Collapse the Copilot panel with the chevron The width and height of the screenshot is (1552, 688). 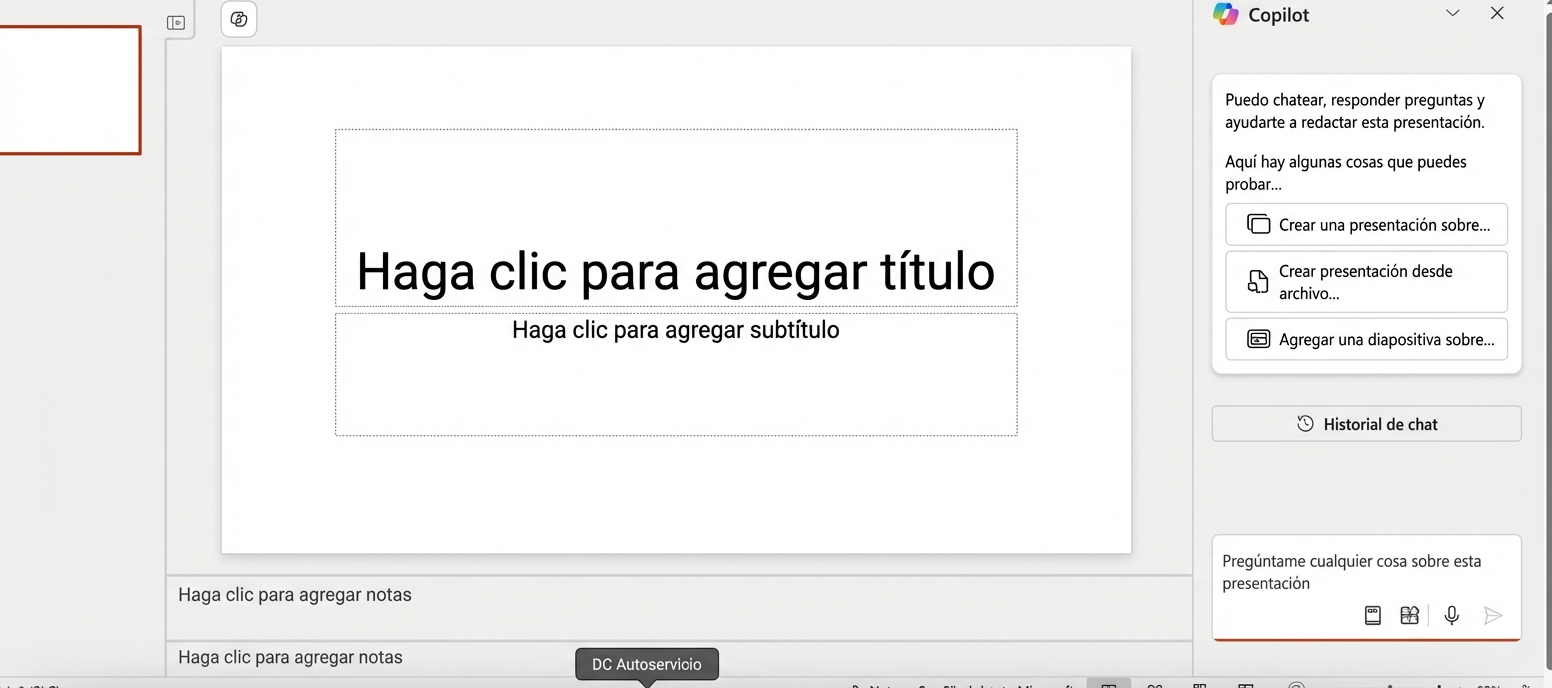[x=1451, y=13]
